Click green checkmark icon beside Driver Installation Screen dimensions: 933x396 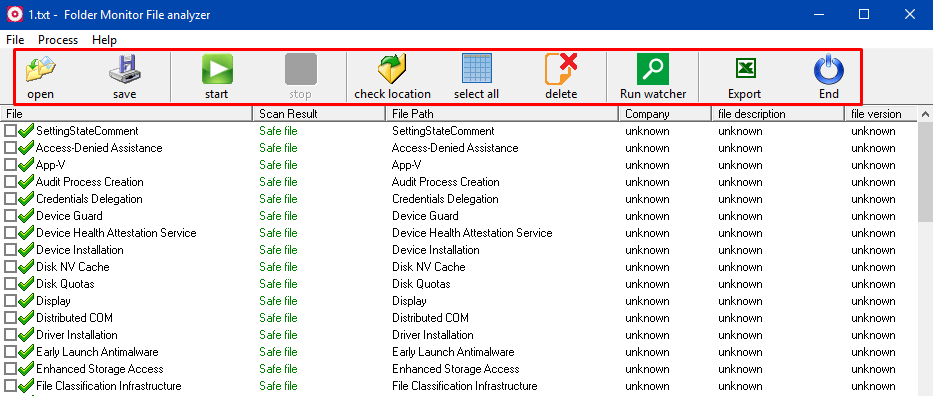point(26,335)
